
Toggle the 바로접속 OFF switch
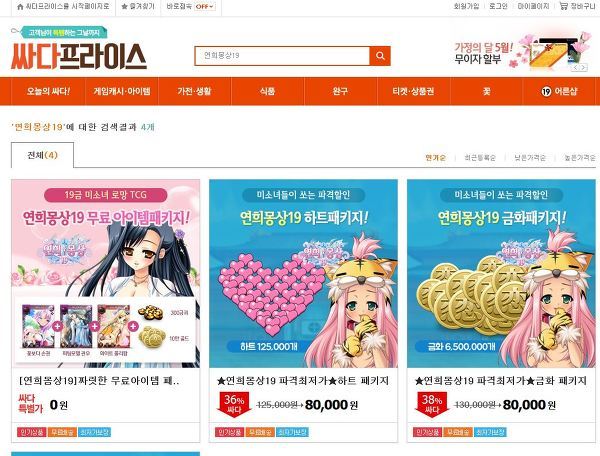(x=205, y=7)
